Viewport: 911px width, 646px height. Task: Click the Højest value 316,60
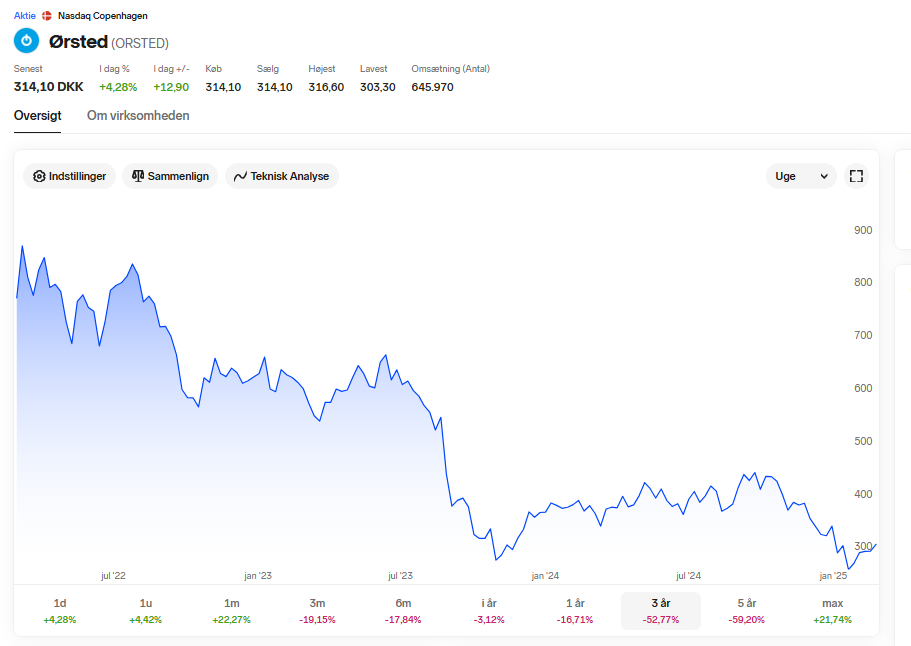coord(326,87)
